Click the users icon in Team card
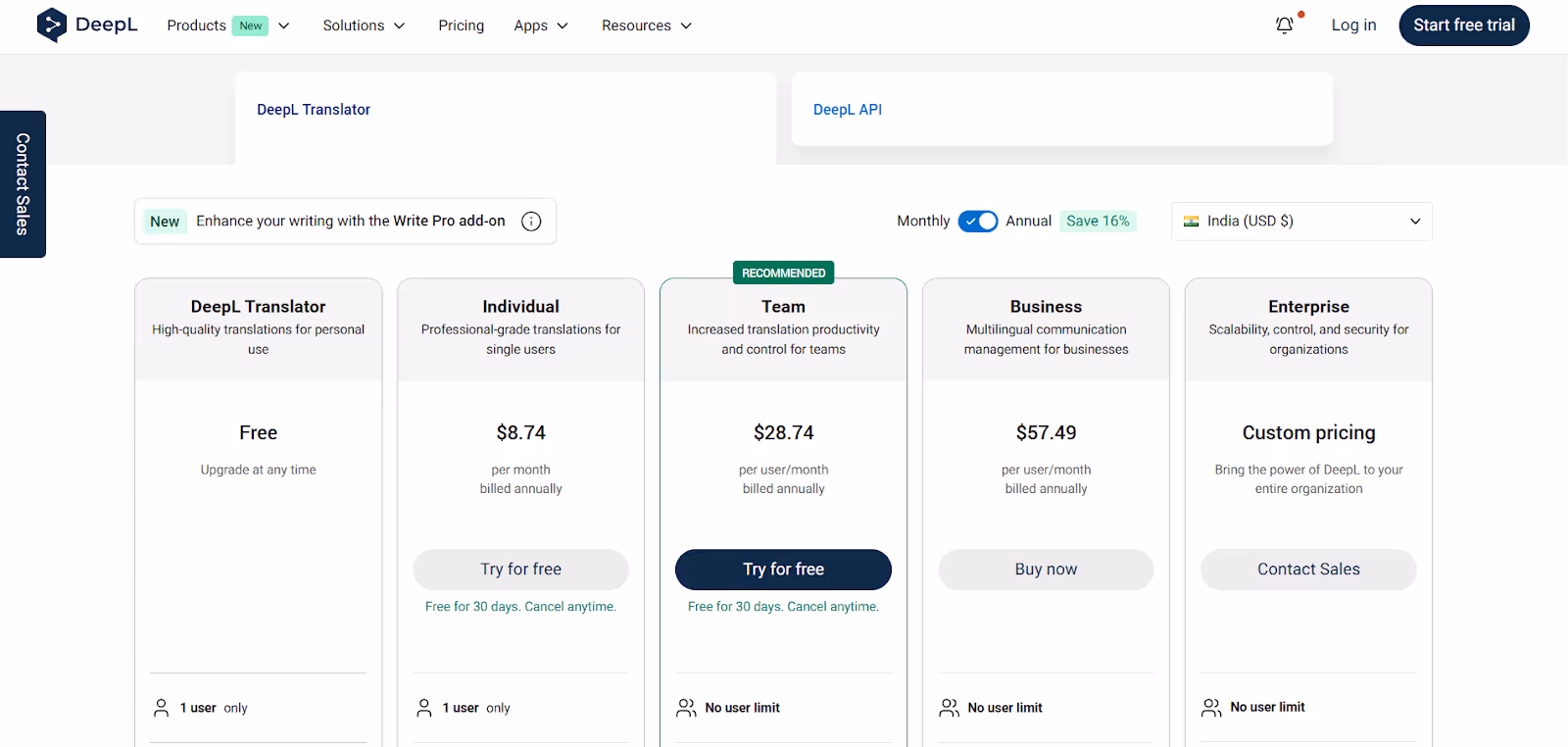 [686, 708]
